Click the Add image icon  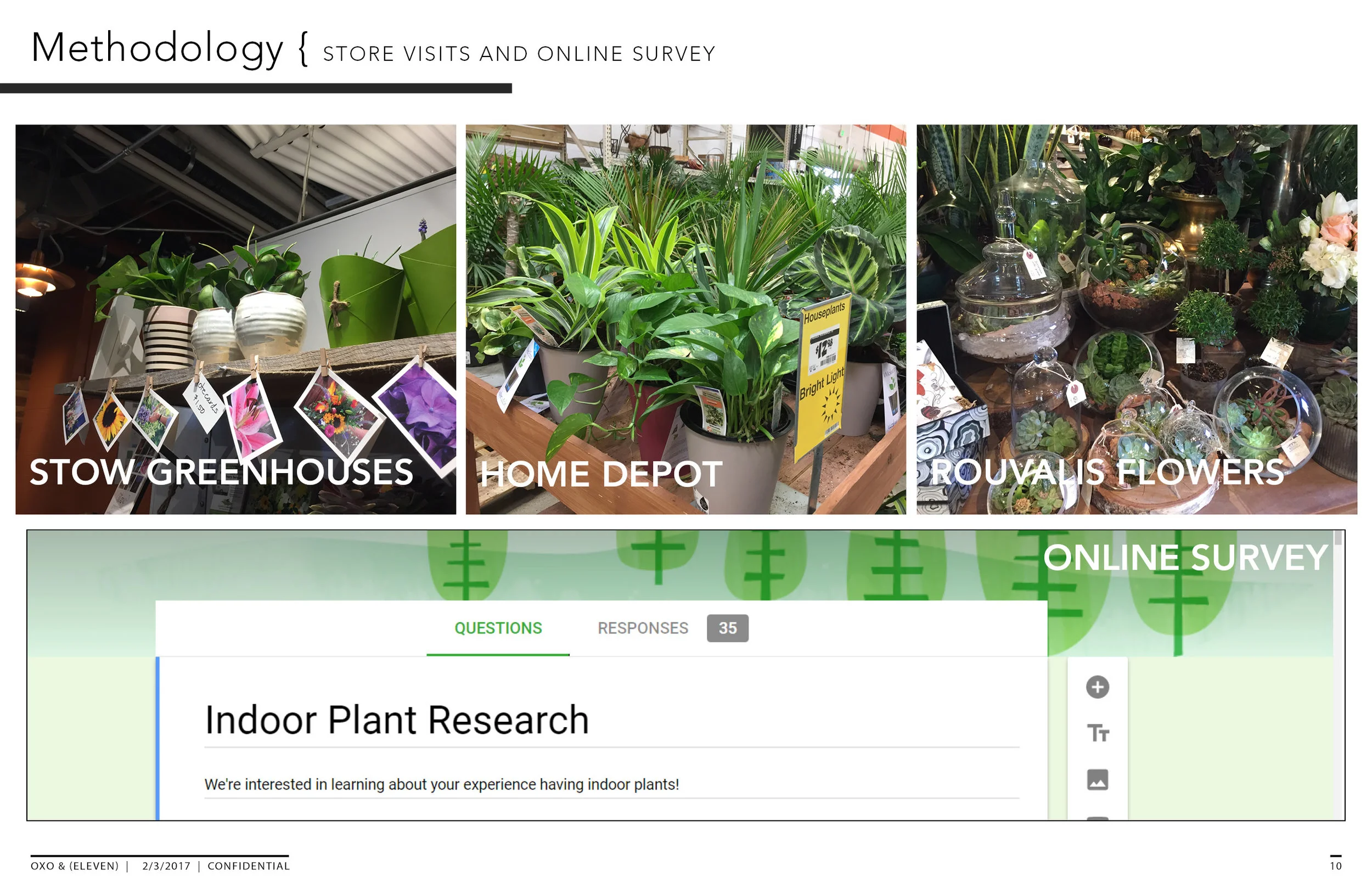(1097, 779)
